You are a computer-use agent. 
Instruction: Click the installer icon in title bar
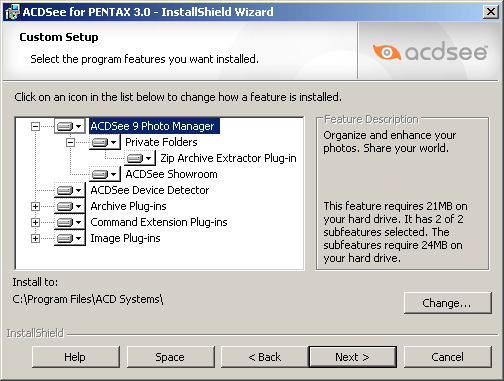coord(12,12)
